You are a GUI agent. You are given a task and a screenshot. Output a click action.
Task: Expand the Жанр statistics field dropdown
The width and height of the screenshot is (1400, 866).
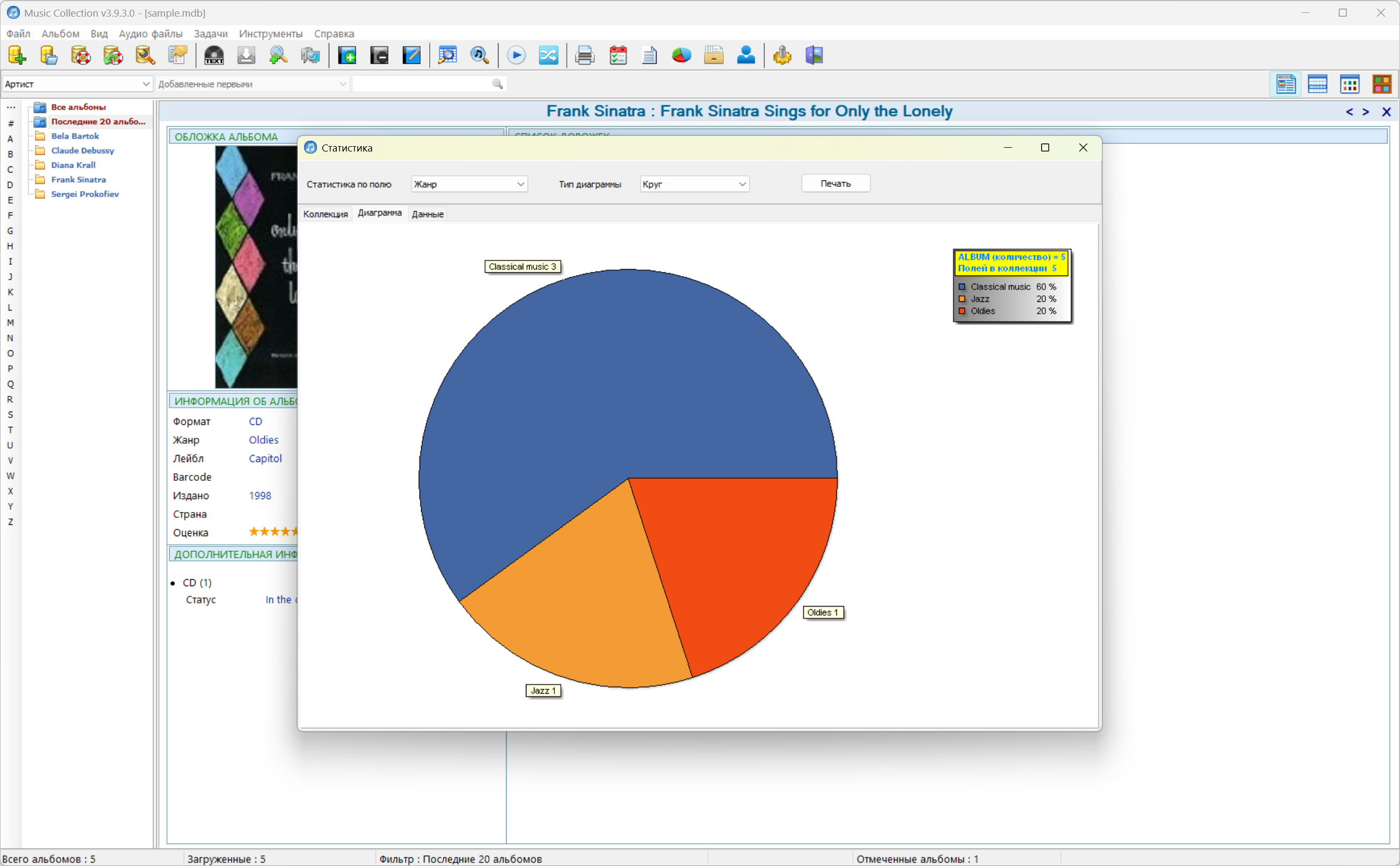(520, 184)
